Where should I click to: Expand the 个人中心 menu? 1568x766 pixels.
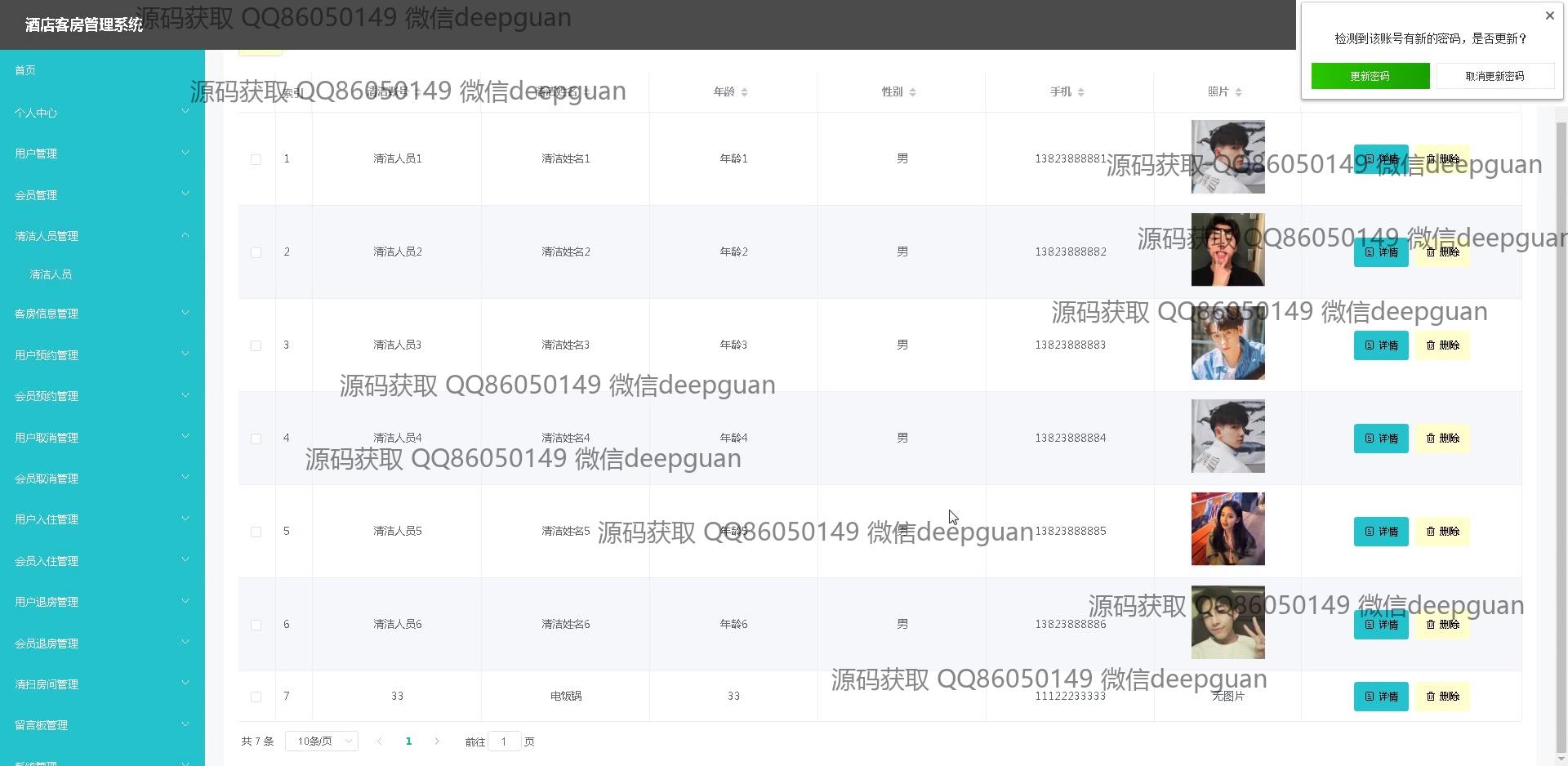pyautogui.click(x=102, y=113)
